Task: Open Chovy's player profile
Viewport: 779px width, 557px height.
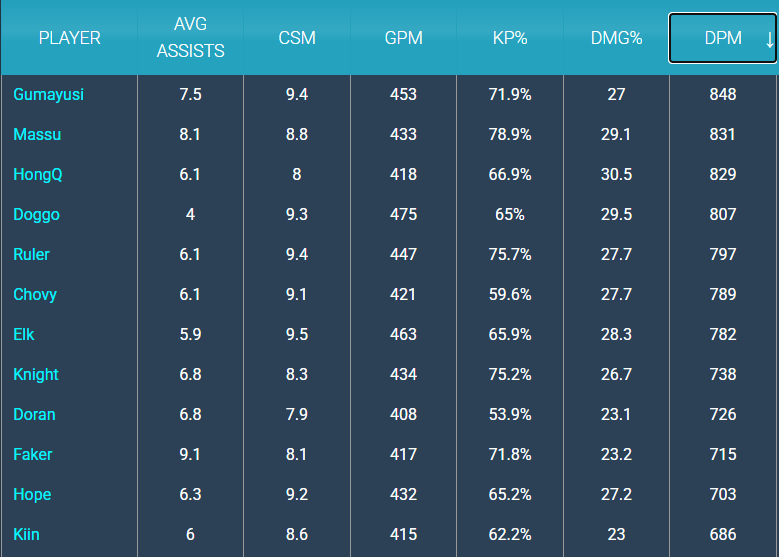Action: 35,294
